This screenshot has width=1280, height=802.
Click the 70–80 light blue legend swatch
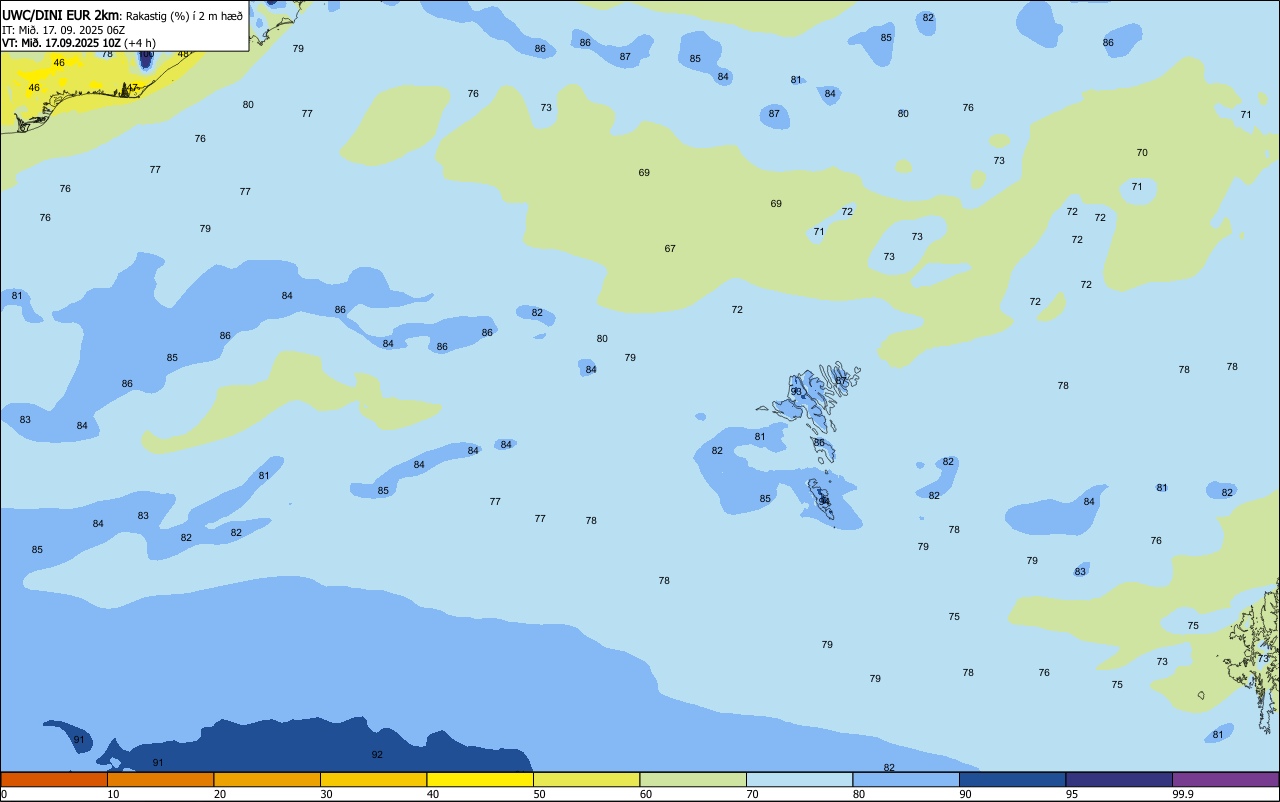pos(799,779)
